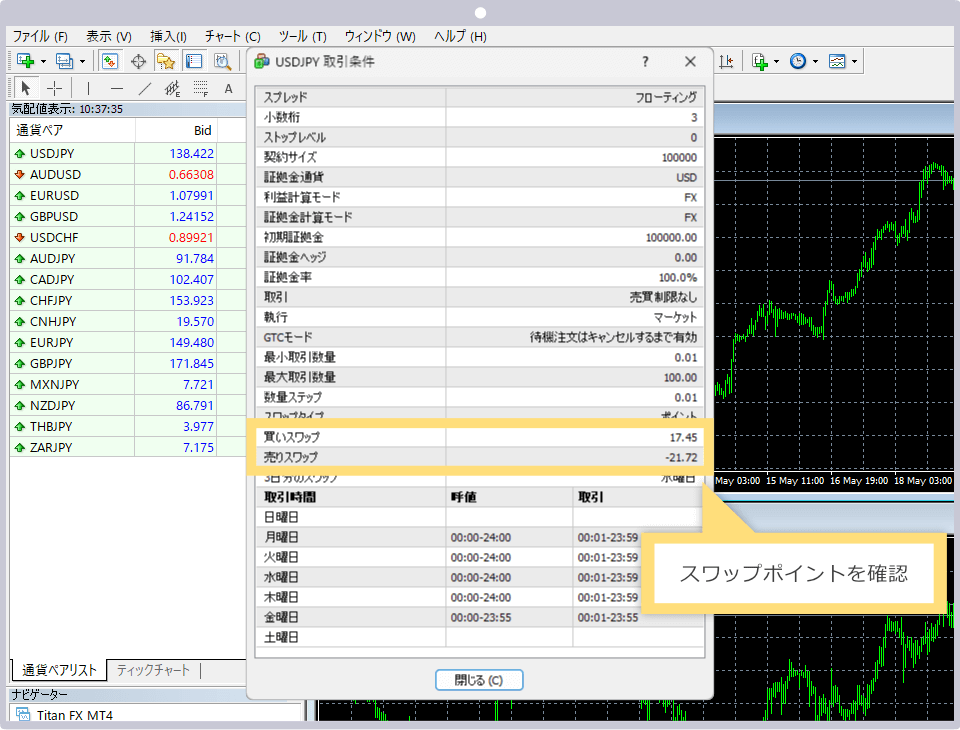
Task: Click the Periods clock icon
Action: click(798, 61)
